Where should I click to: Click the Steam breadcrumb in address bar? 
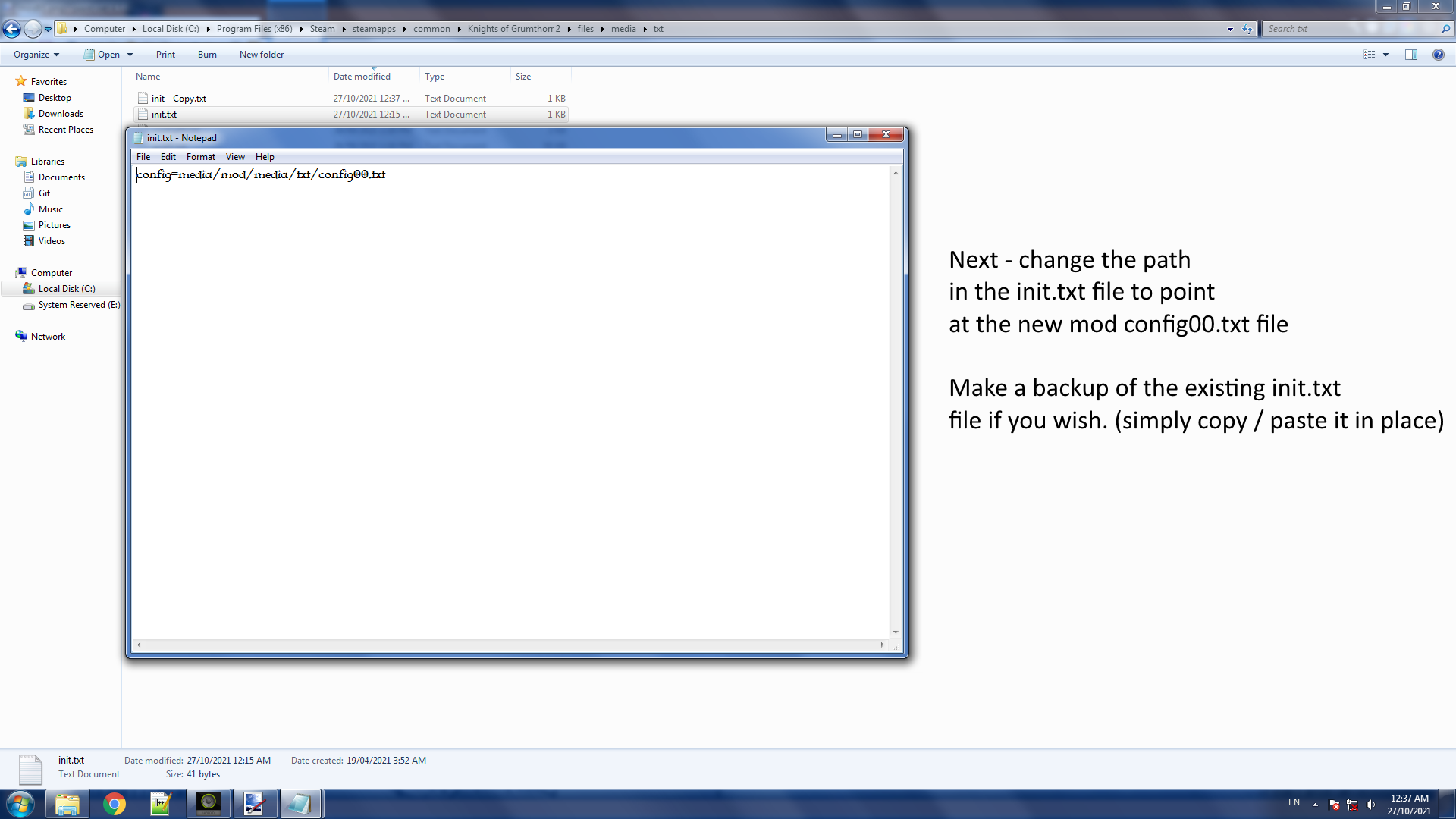coord(322,29)
